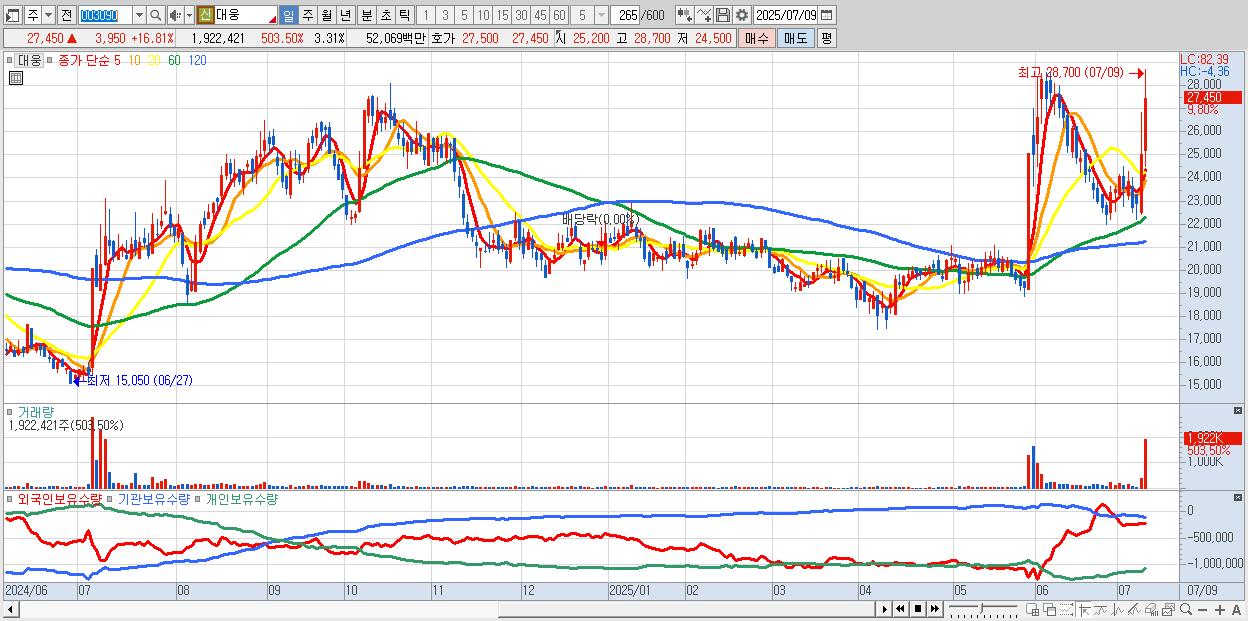Click the 거래량 volume indicator label

36,411
